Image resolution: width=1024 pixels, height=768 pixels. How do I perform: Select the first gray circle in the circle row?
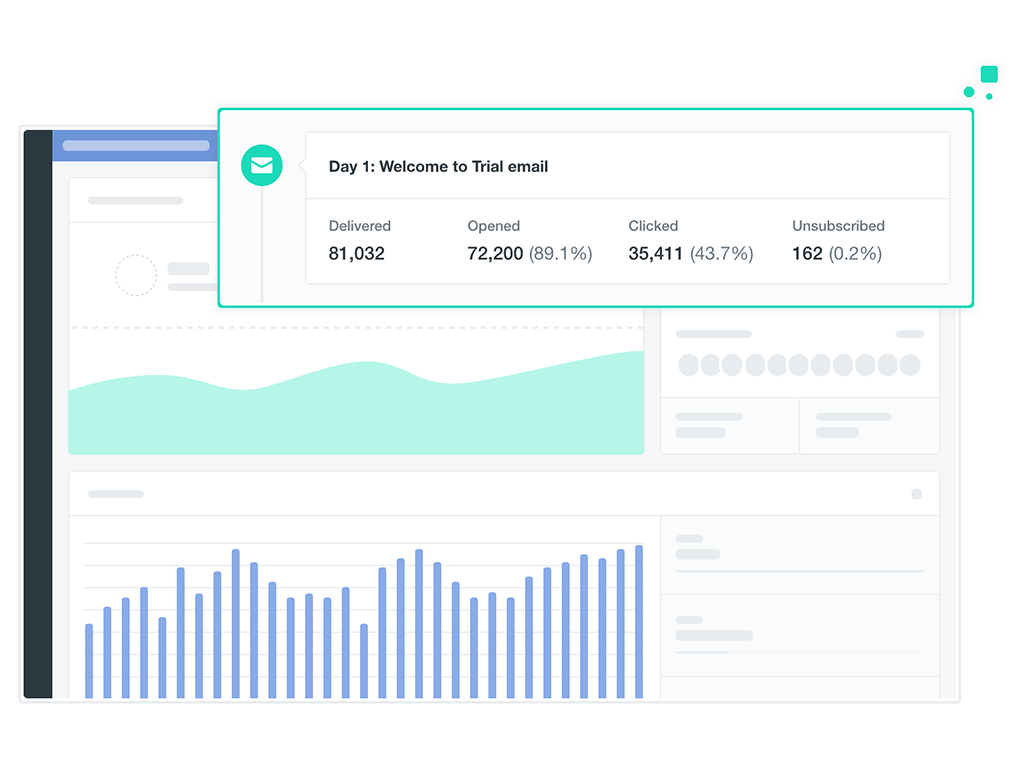click(x=688, y=365)
